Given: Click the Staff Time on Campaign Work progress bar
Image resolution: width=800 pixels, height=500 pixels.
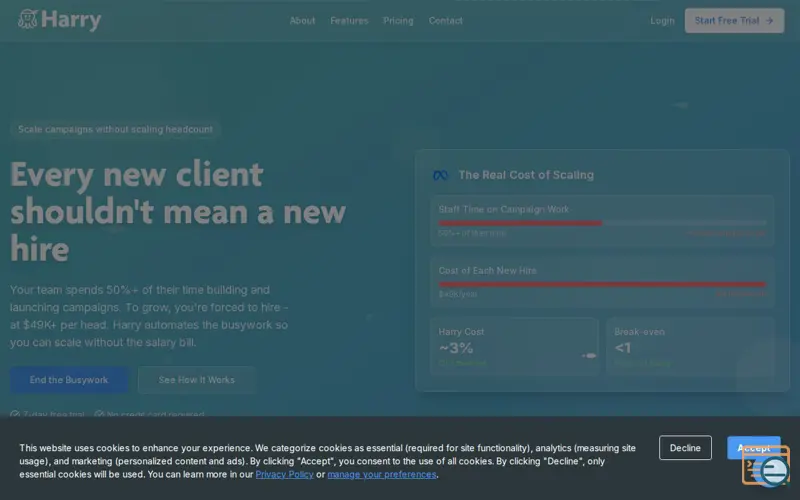Looking at the screenshot, I should [x=602, y=223].
